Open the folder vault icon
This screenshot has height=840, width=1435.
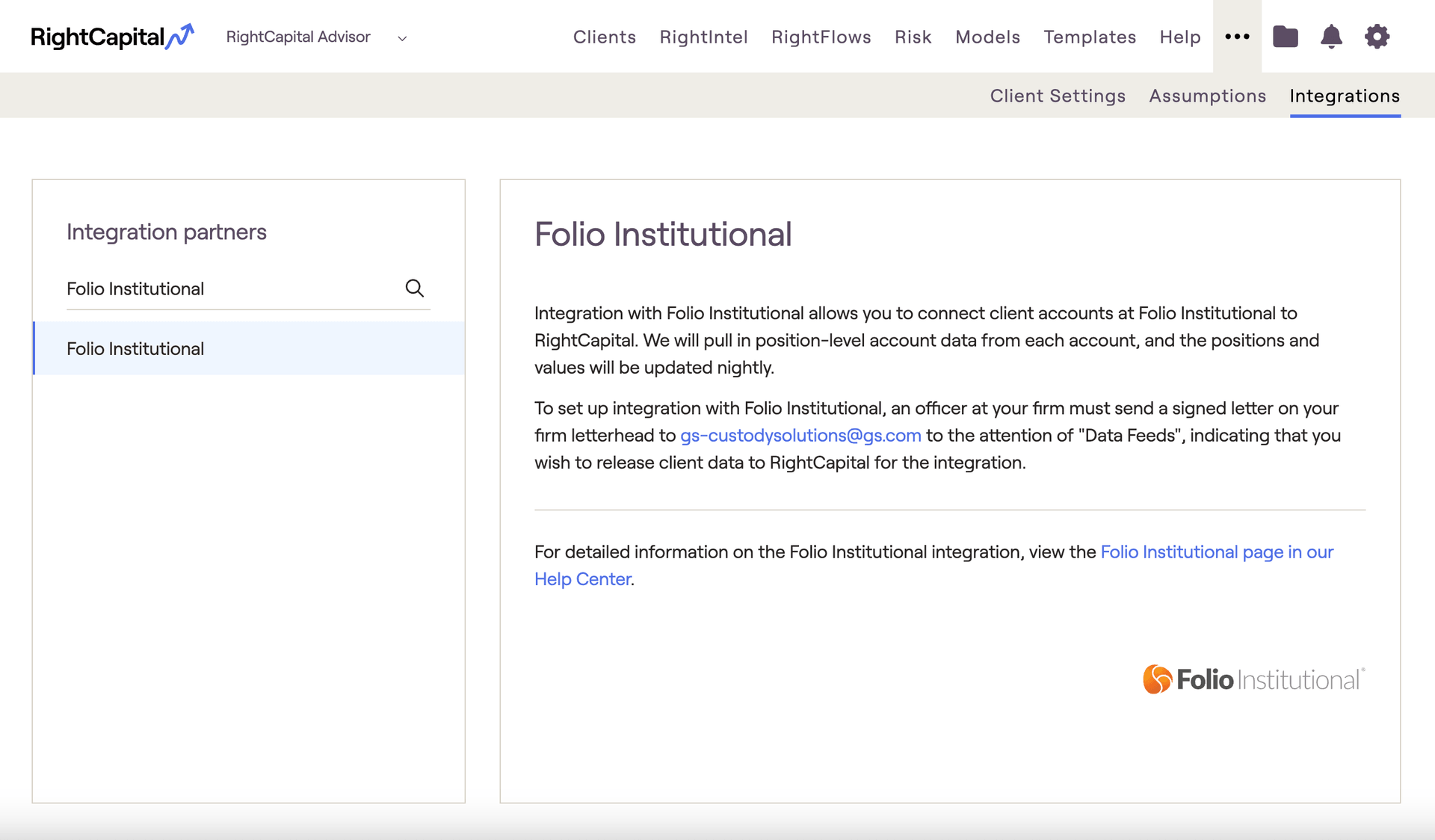click(x=1286, y=37)
